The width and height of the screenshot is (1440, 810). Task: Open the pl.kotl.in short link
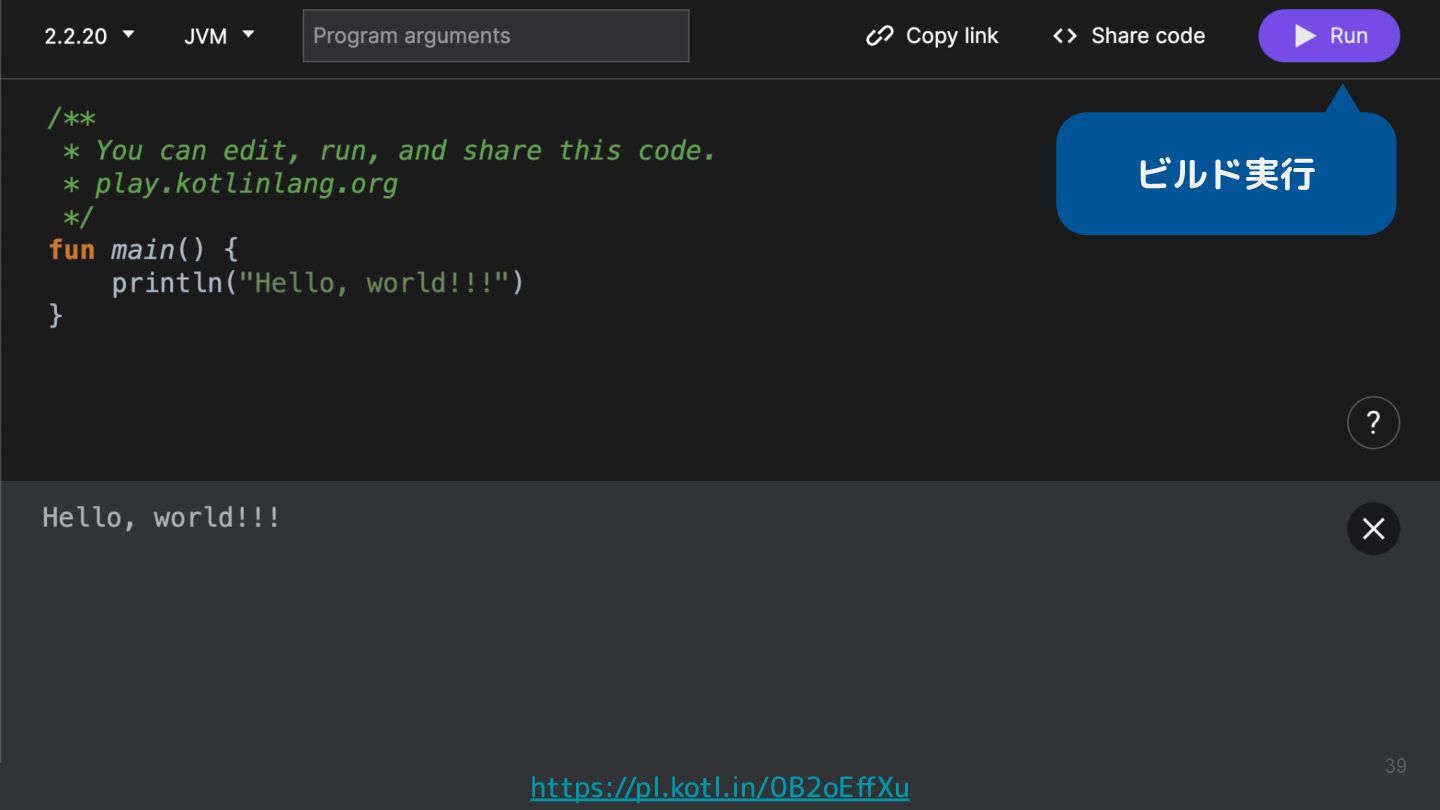pyautogui.click(x=720, y=788)
